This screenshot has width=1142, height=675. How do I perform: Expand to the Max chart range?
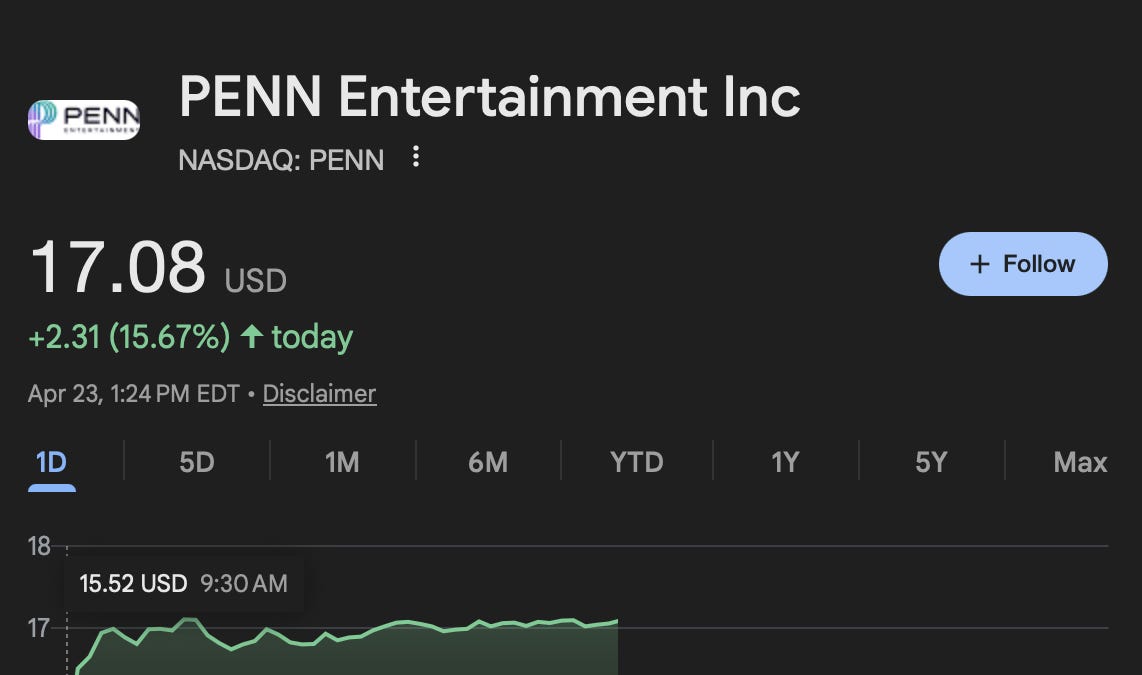[x=1081, y=462]
